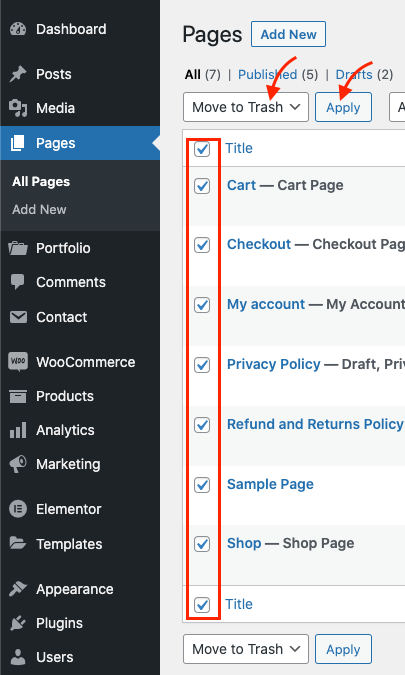Filter pages by Drafts link
This screenshot has height=675, width=405.
coord(354,74)
